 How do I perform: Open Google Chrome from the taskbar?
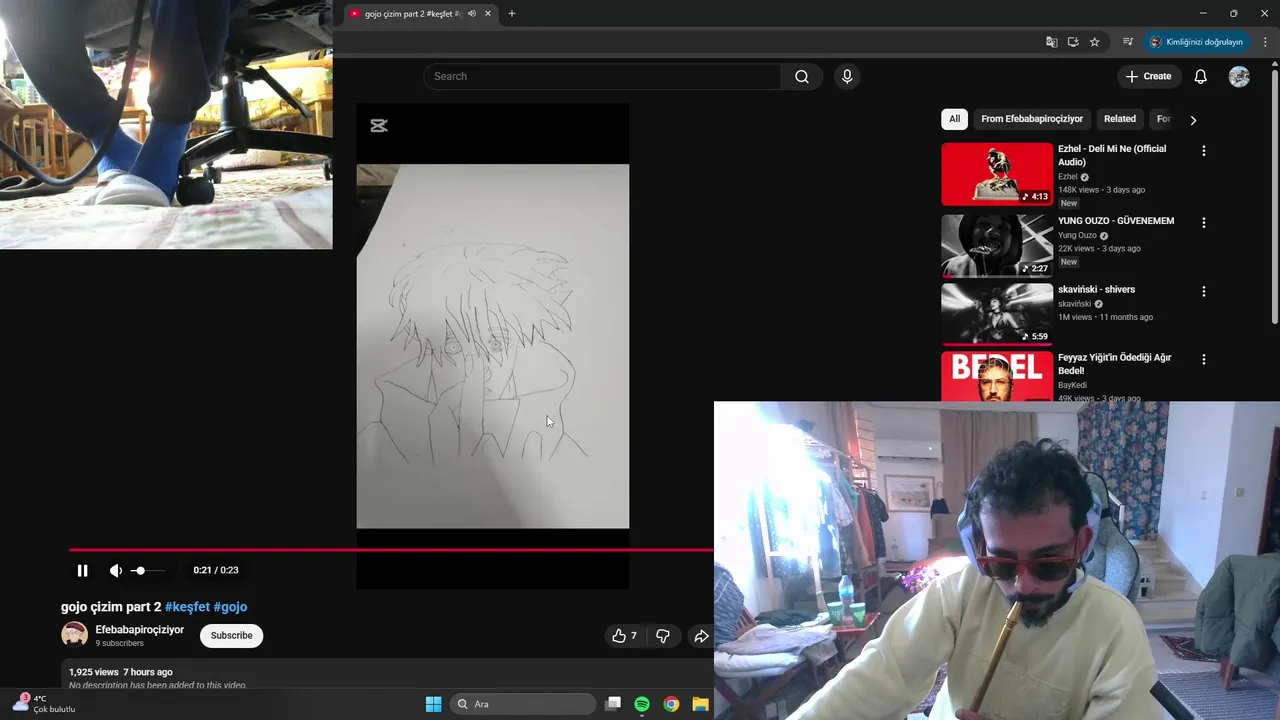671,704
